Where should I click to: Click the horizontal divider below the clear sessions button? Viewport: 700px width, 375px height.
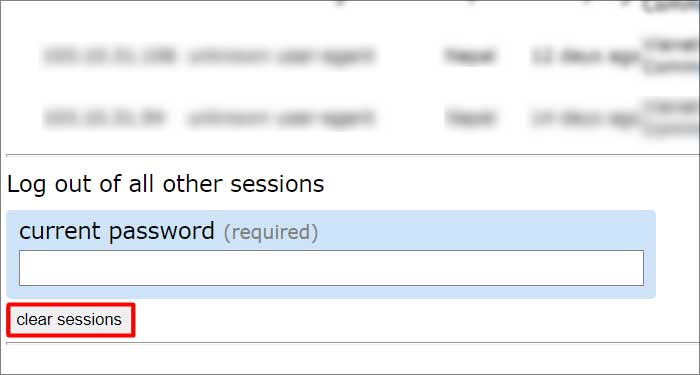353,343
